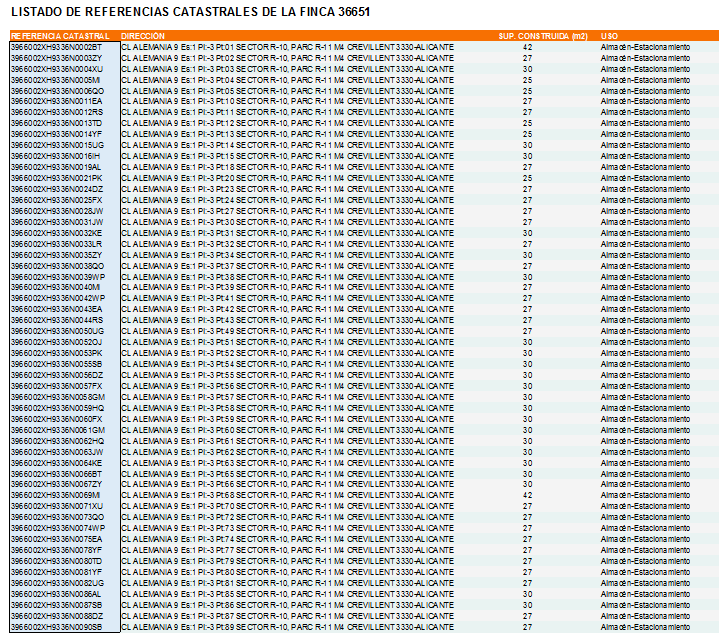Open reference 3966002XH9336N0021PK

[56, 178]
